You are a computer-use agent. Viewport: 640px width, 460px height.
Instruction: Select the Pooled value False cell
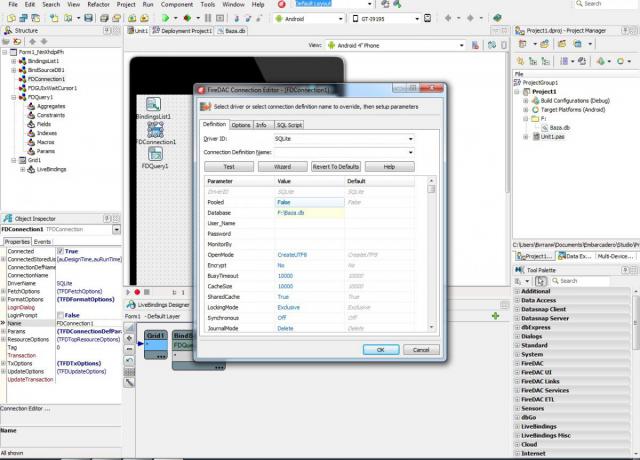pyautogui.click(x=310, y=202)
